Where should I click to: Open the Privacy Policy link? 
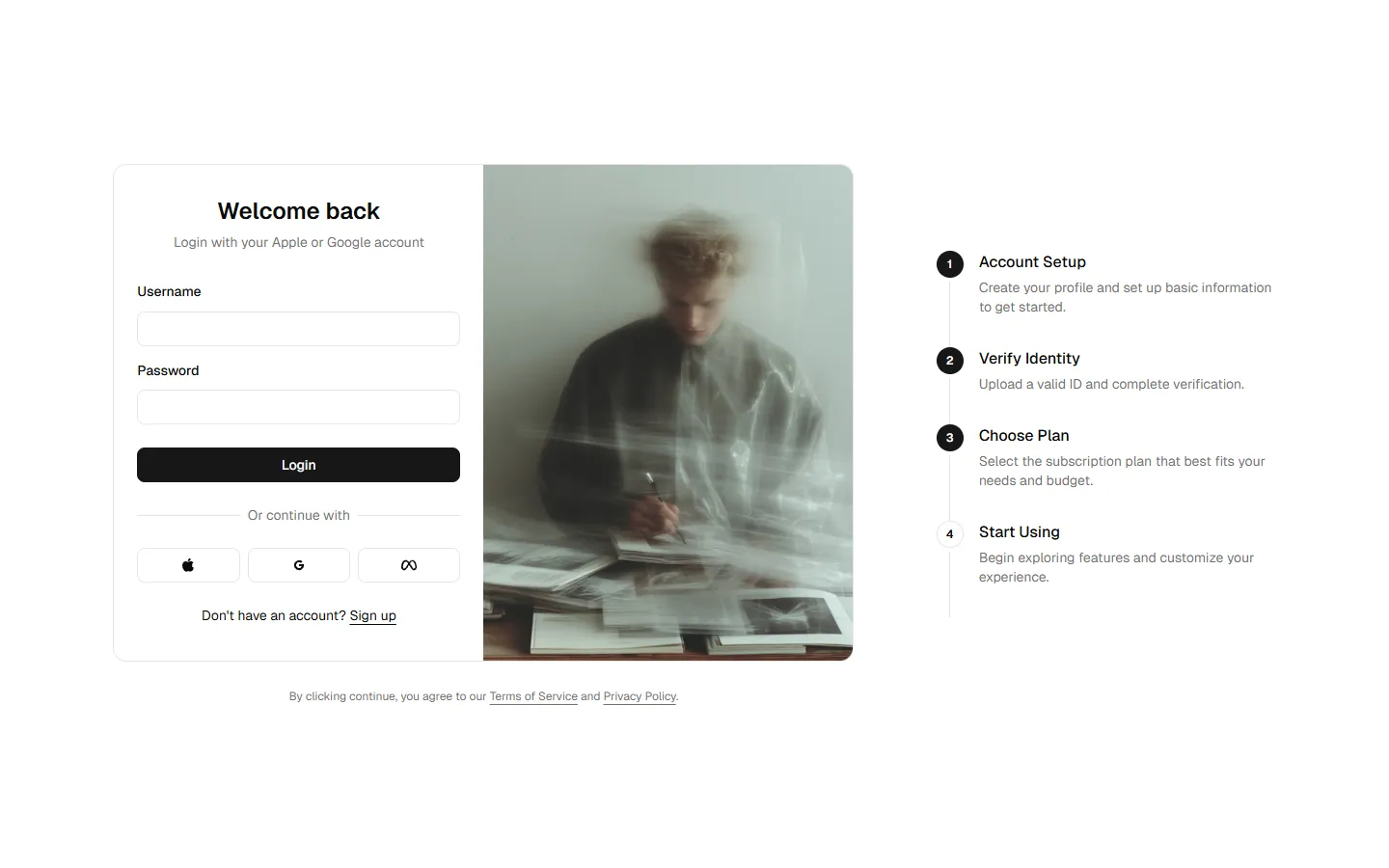640,696
